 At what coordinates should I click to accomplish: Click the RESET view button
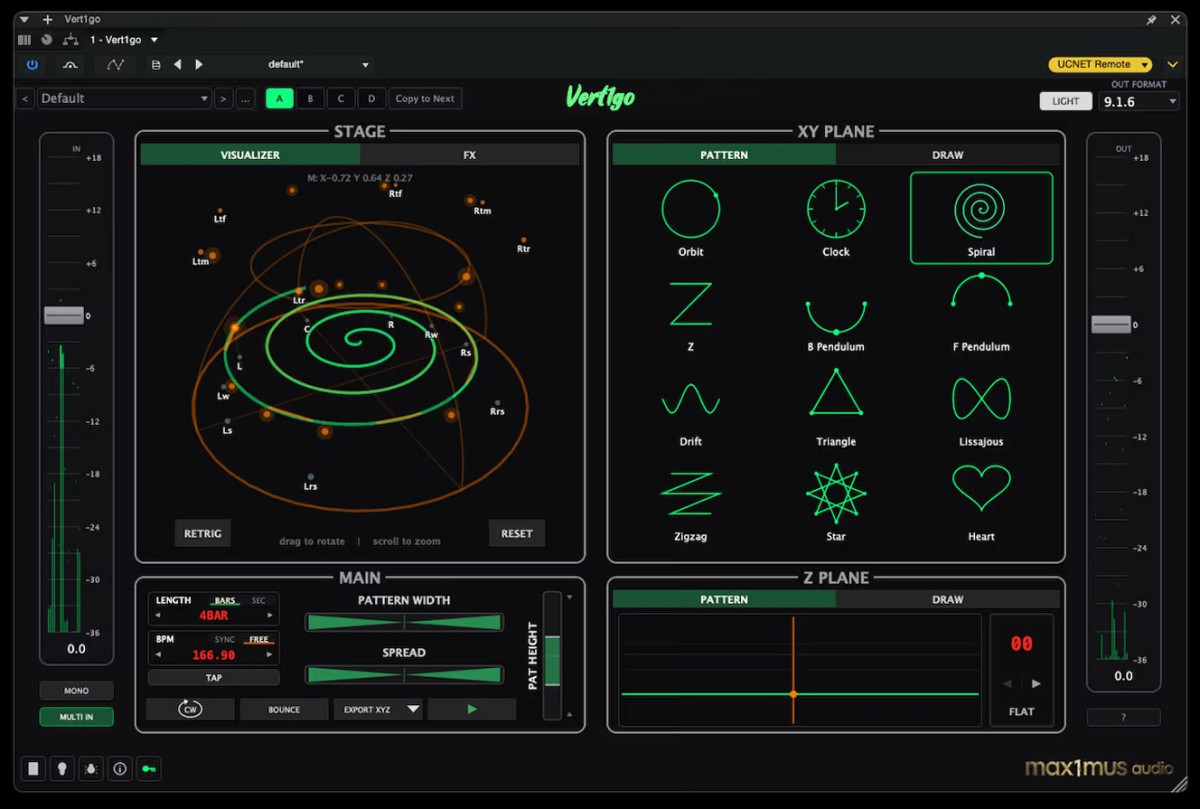point(517,533)
